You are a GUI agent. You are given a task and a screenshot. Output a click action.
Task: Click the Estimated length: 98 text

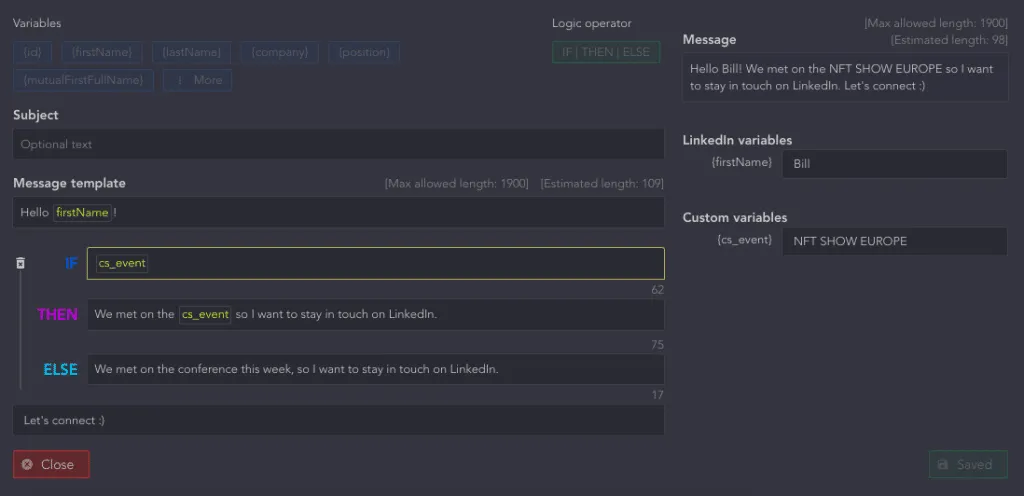tap(949, 40)
